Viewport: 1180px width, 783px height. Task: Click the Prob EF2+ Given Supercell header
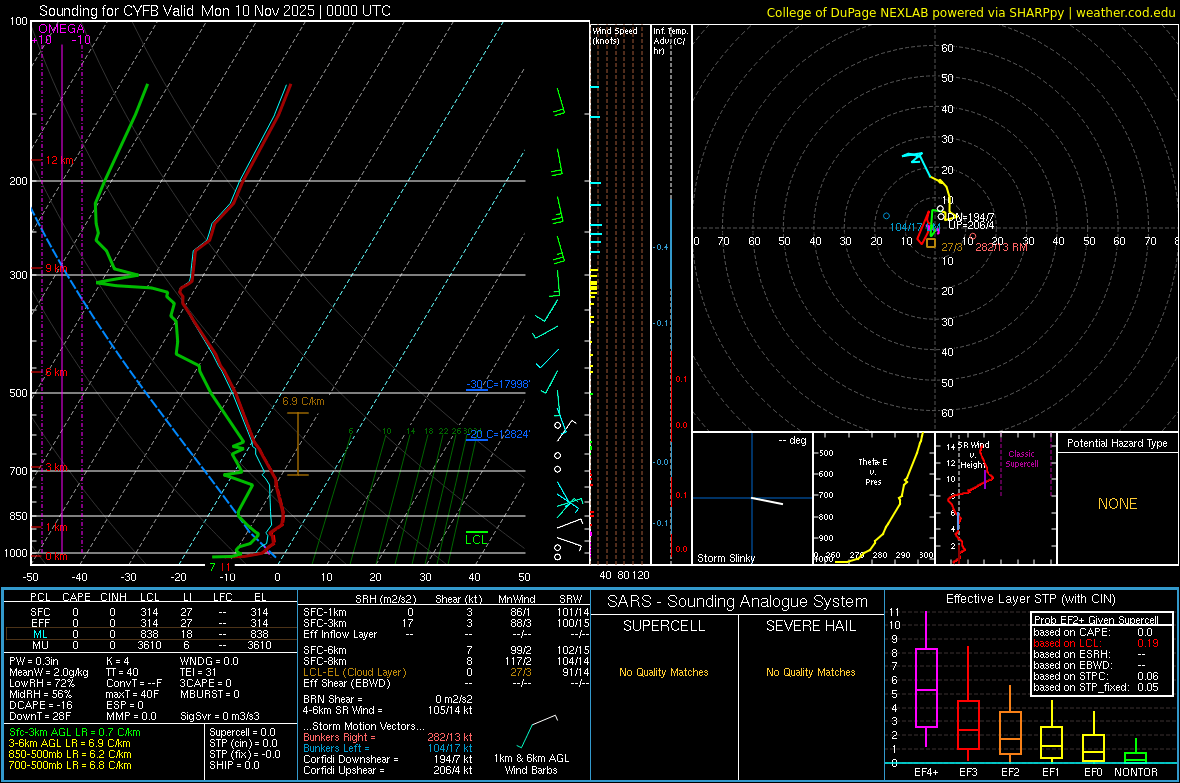(1096, 620)
